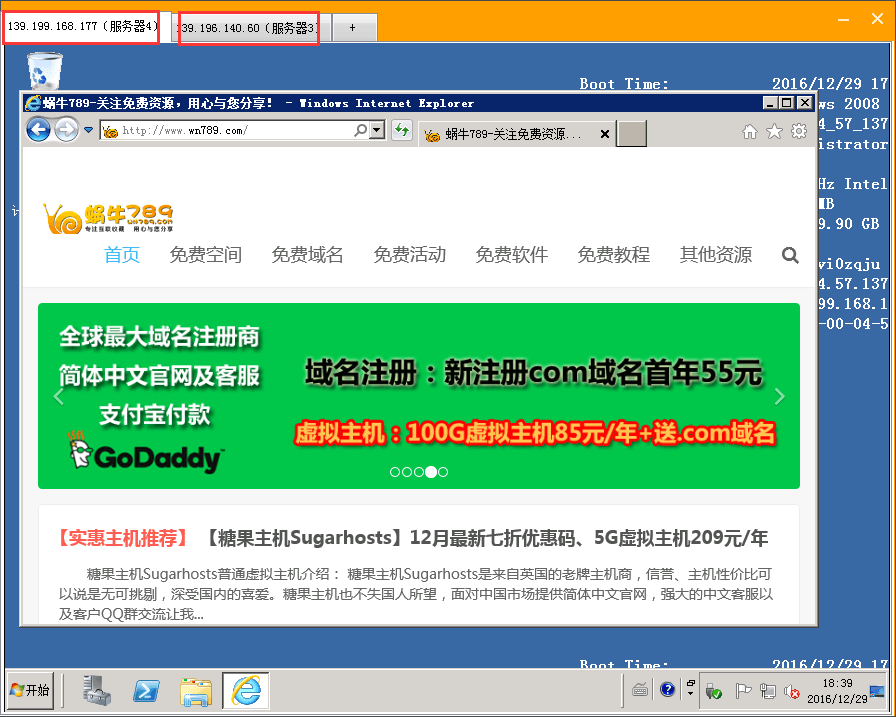Switch to the 服务器3 tab

[248, 28]
